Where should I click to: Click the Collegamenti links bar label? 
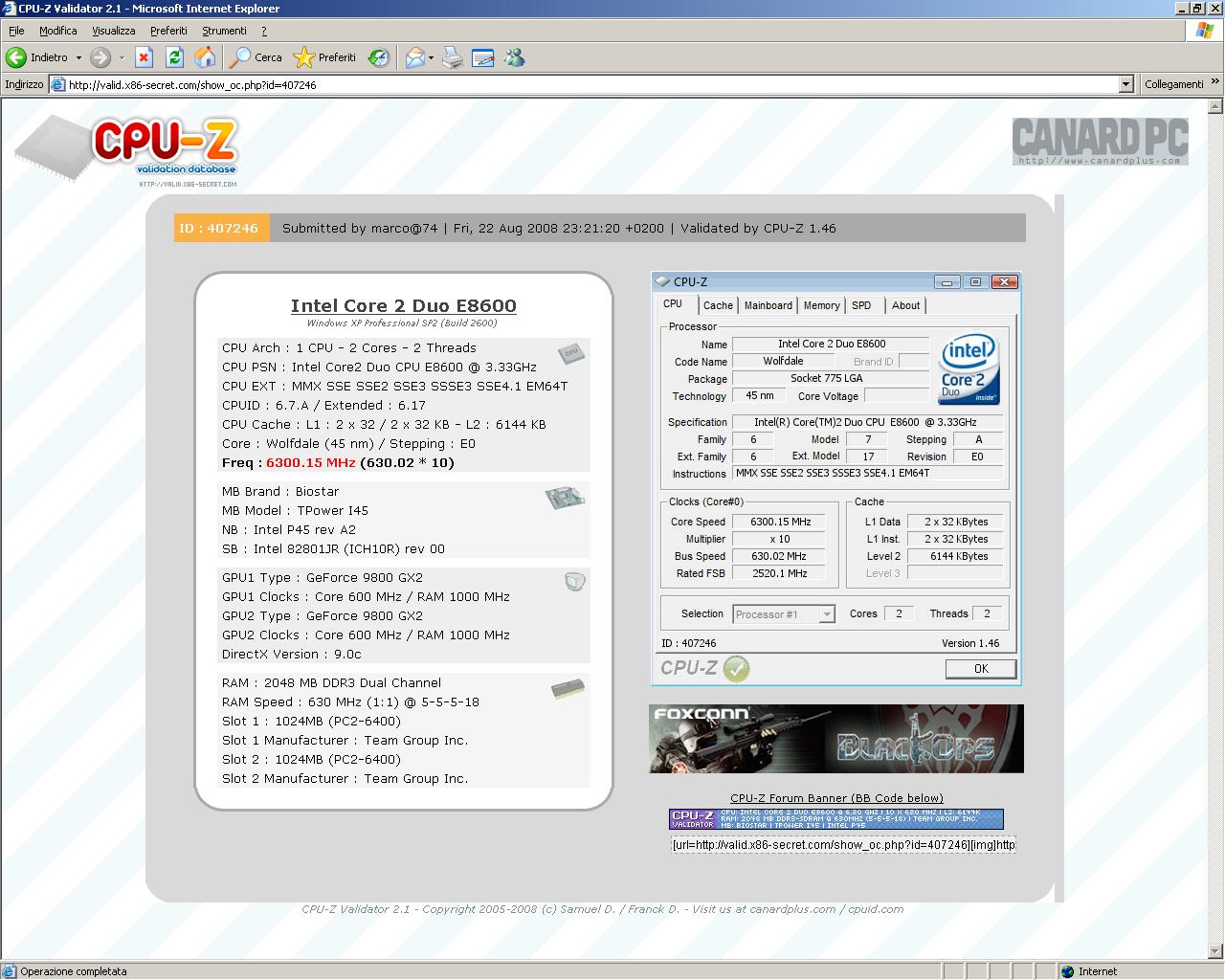[1173, 84]
